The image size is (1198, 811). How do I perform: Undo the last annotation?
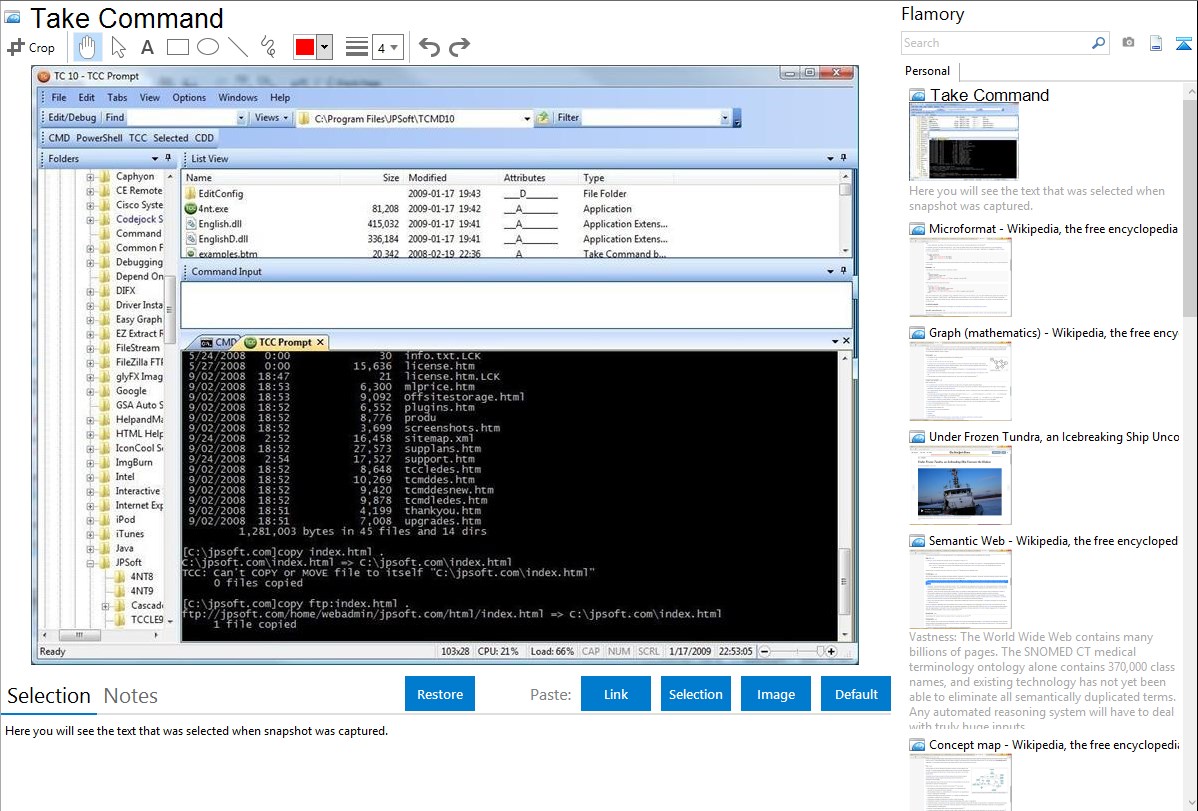coord(429,47)
